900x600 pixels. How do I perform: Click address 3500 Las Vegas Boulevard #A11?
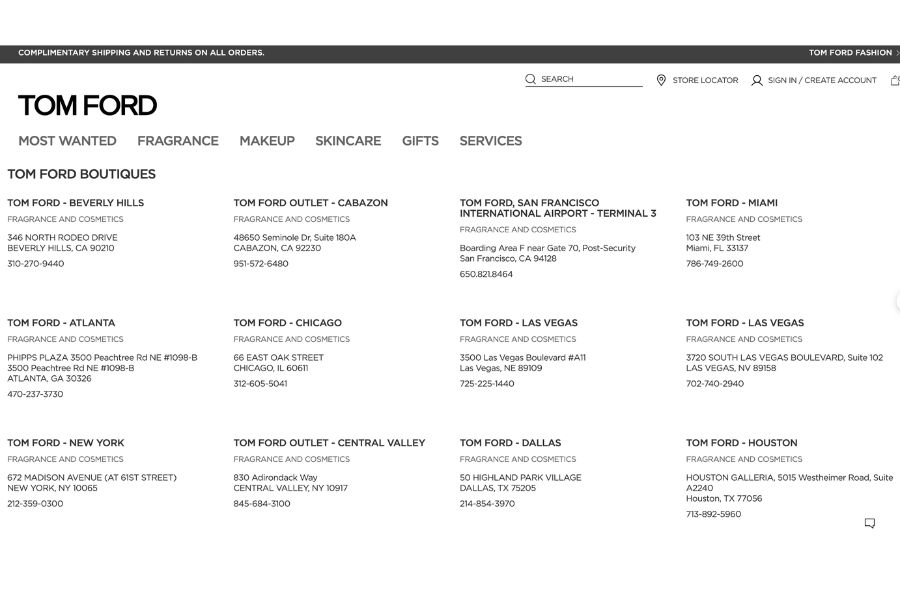pyautogui.click(x=523, y=358)
